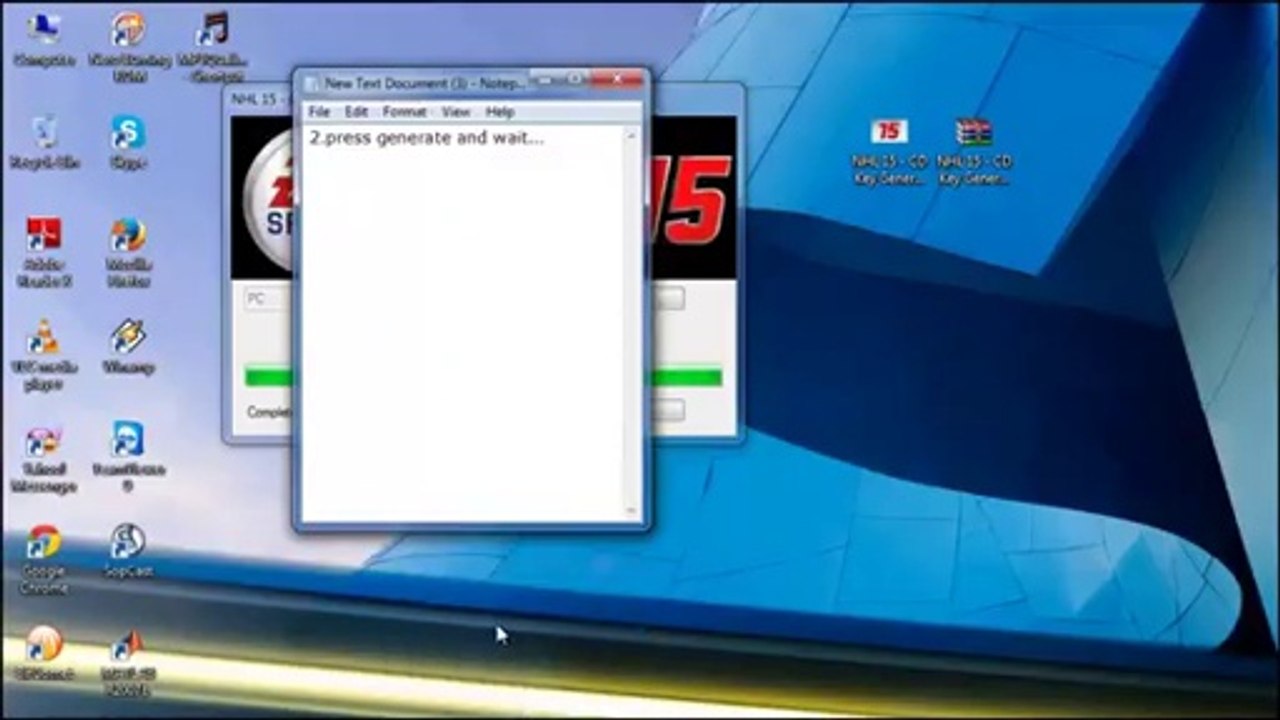Click the NHL 15 window button below the progress bar
The width and height of the screenshot is (1280, 720).
669,410
